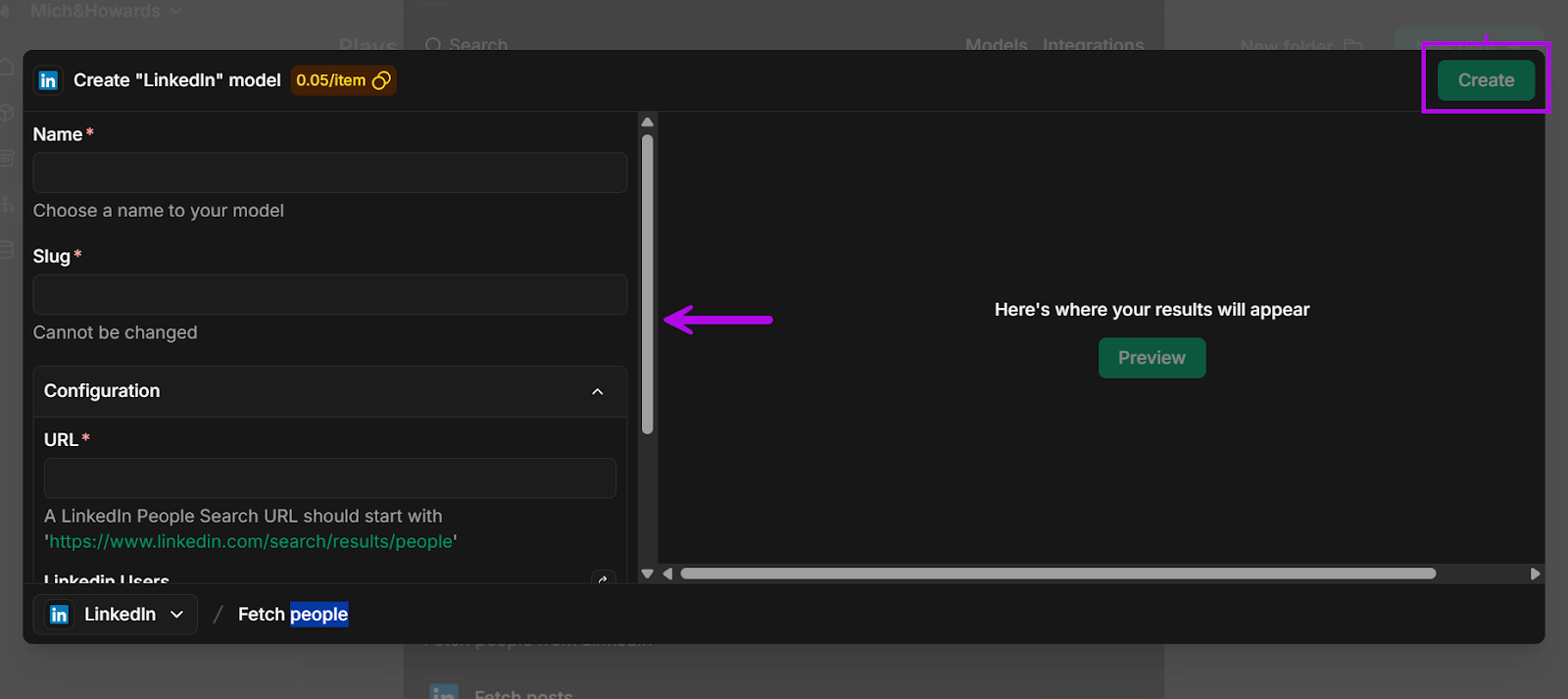
Task: Click the icon beside Linkedin Users label
Action: 604,578
